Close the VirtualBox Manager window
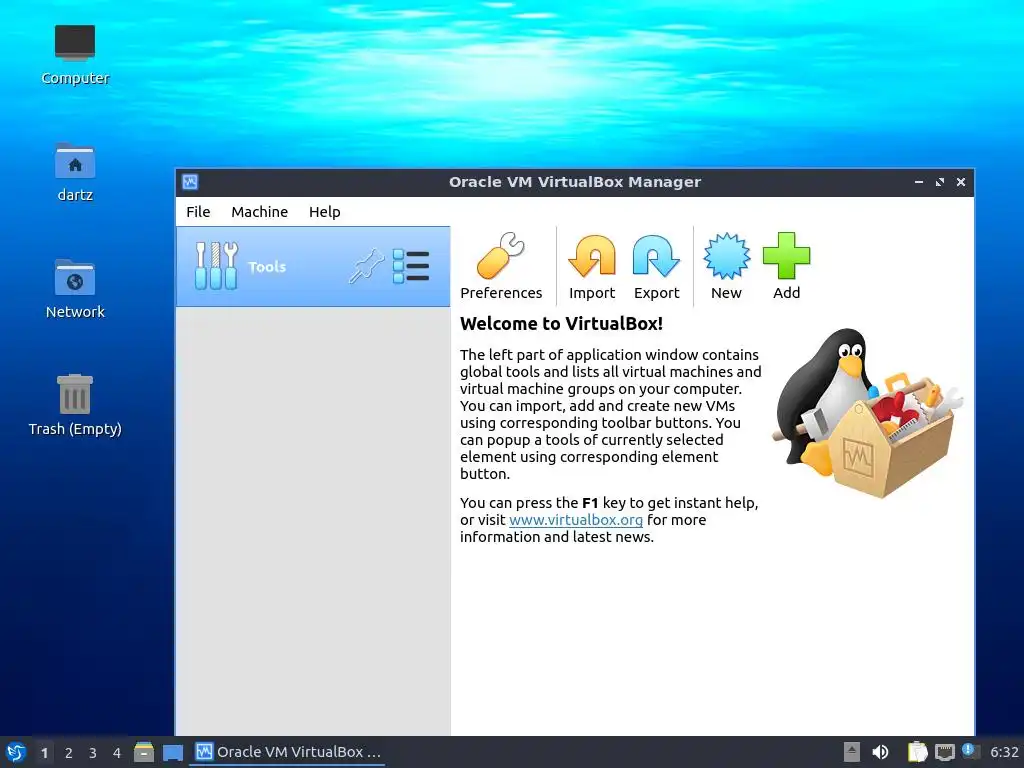This screenshot has height=768, width=1024. (x=961, y=182)
